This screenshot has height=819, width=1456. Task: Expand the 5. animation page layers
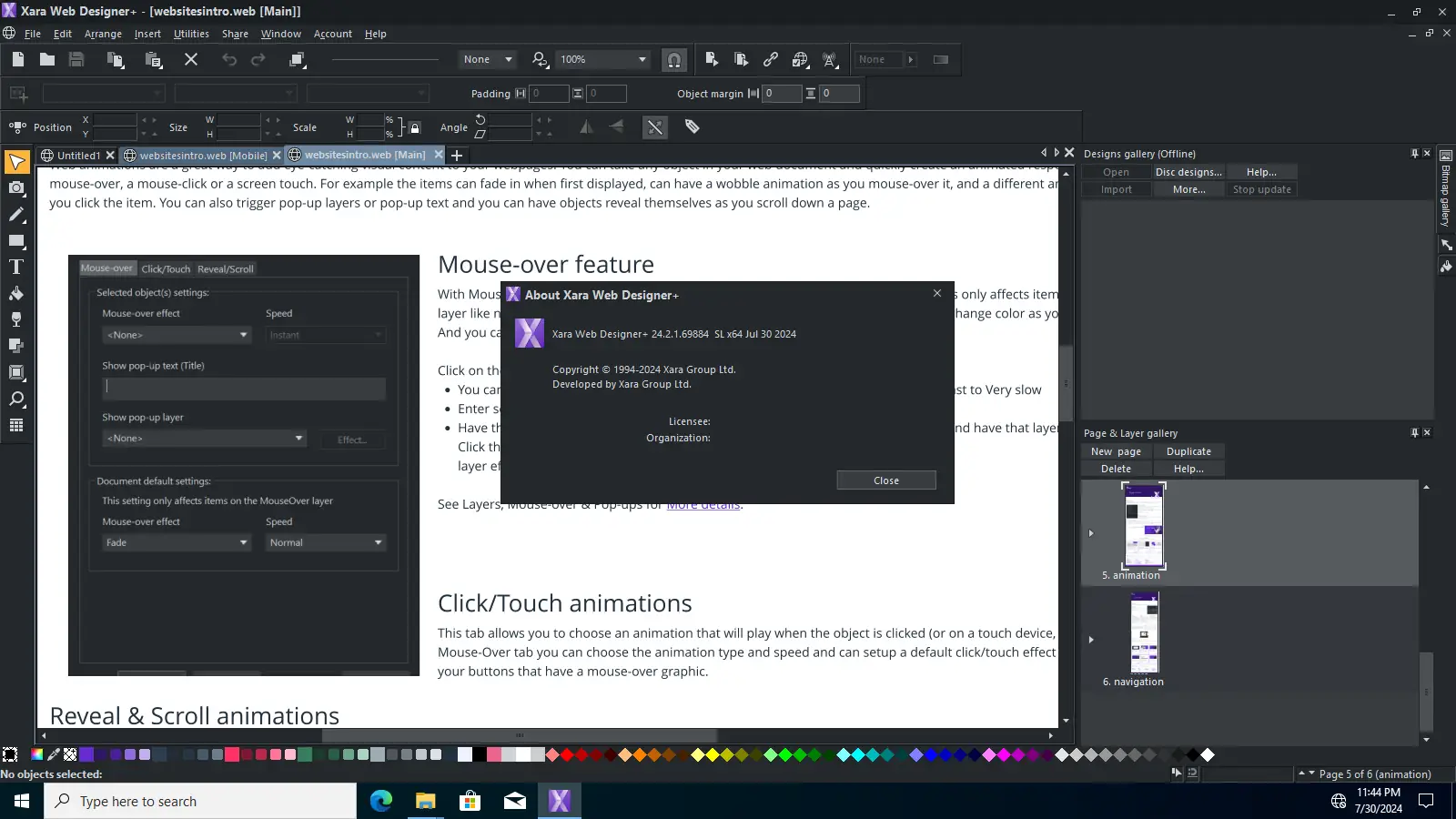coord(1091,533)
